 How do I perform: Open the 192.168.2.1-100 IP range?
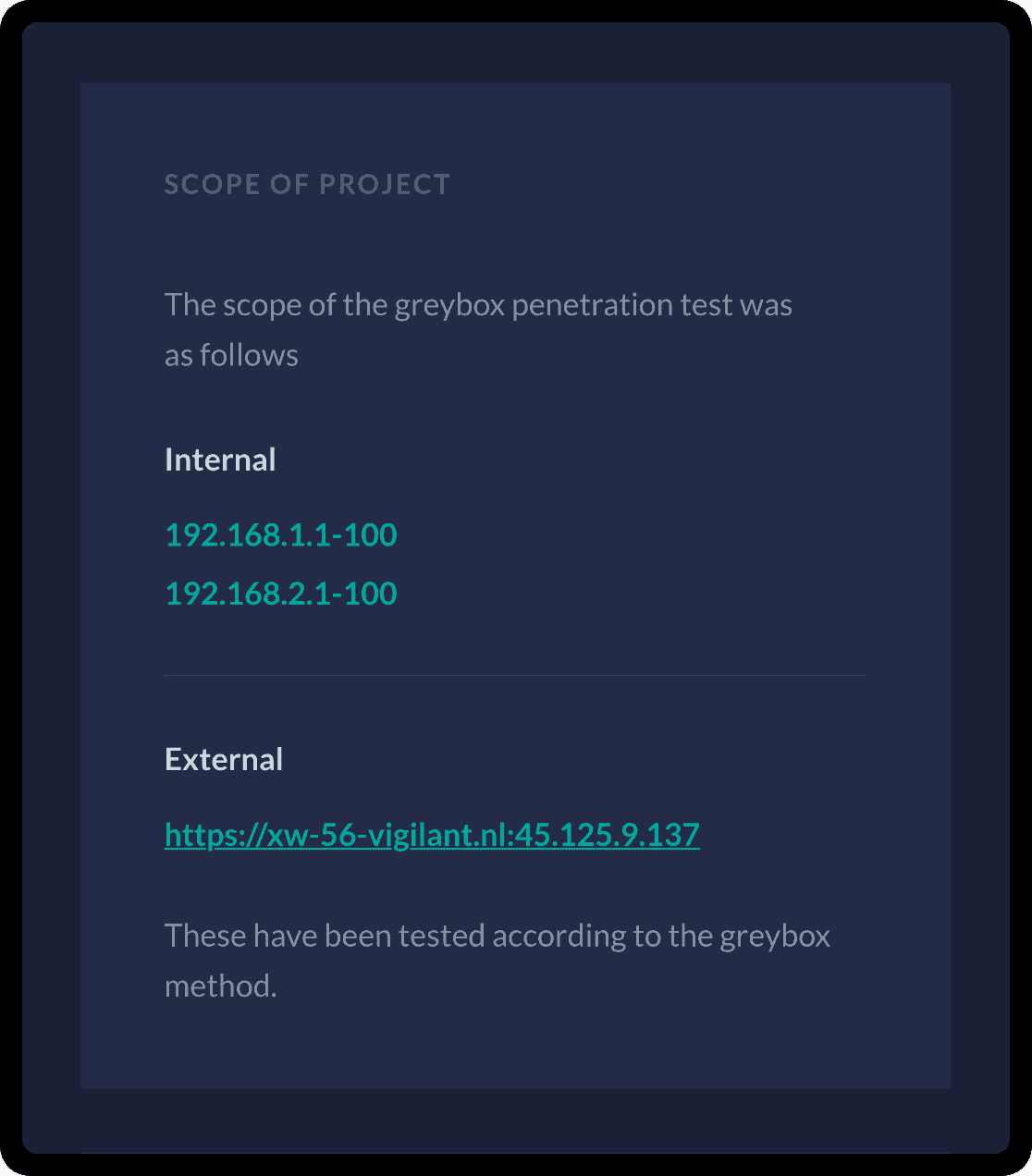pos(281,593)
